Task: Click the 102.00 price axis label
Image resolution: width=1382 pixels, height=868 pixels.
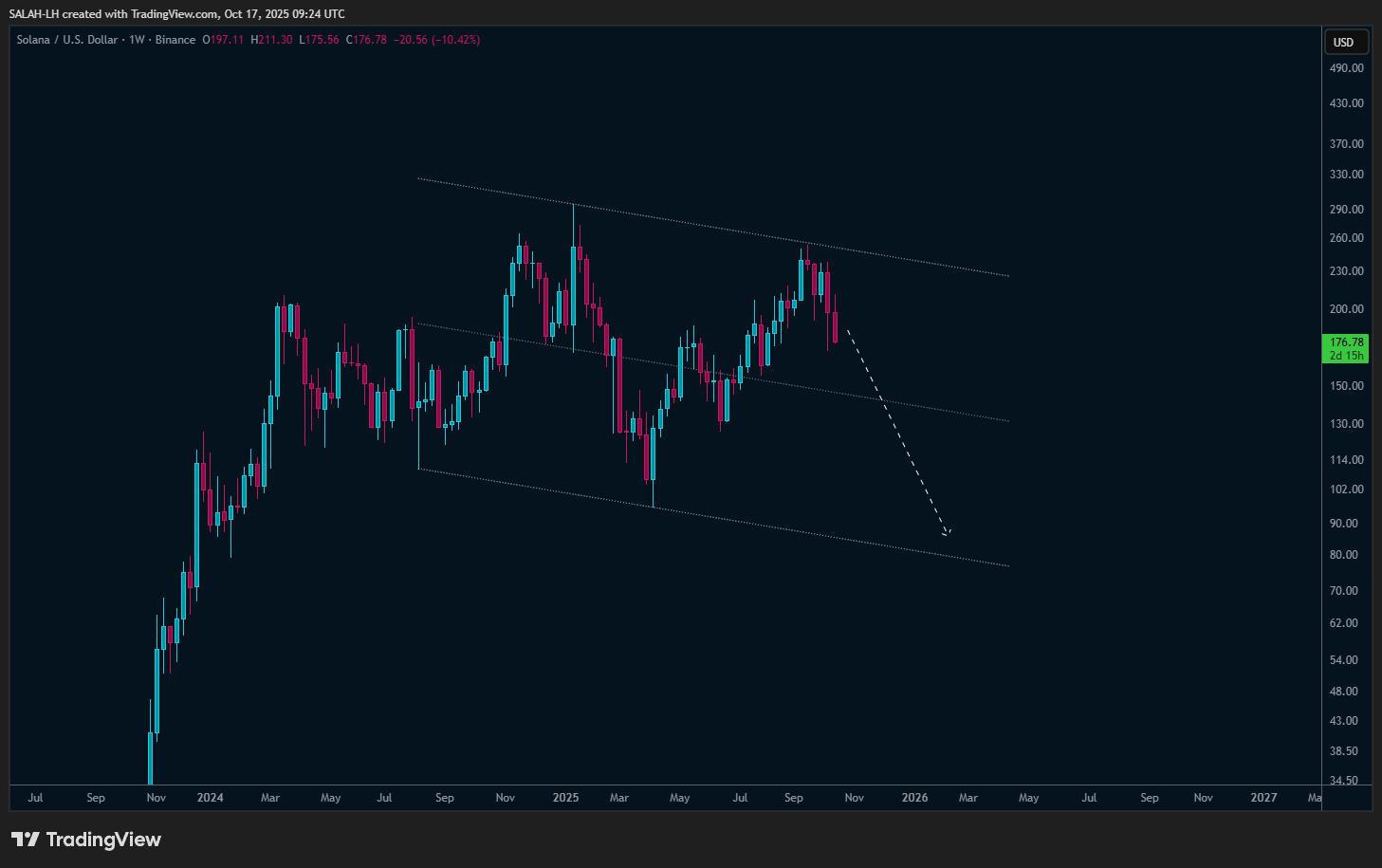Action: click(x=1347, y=489)
